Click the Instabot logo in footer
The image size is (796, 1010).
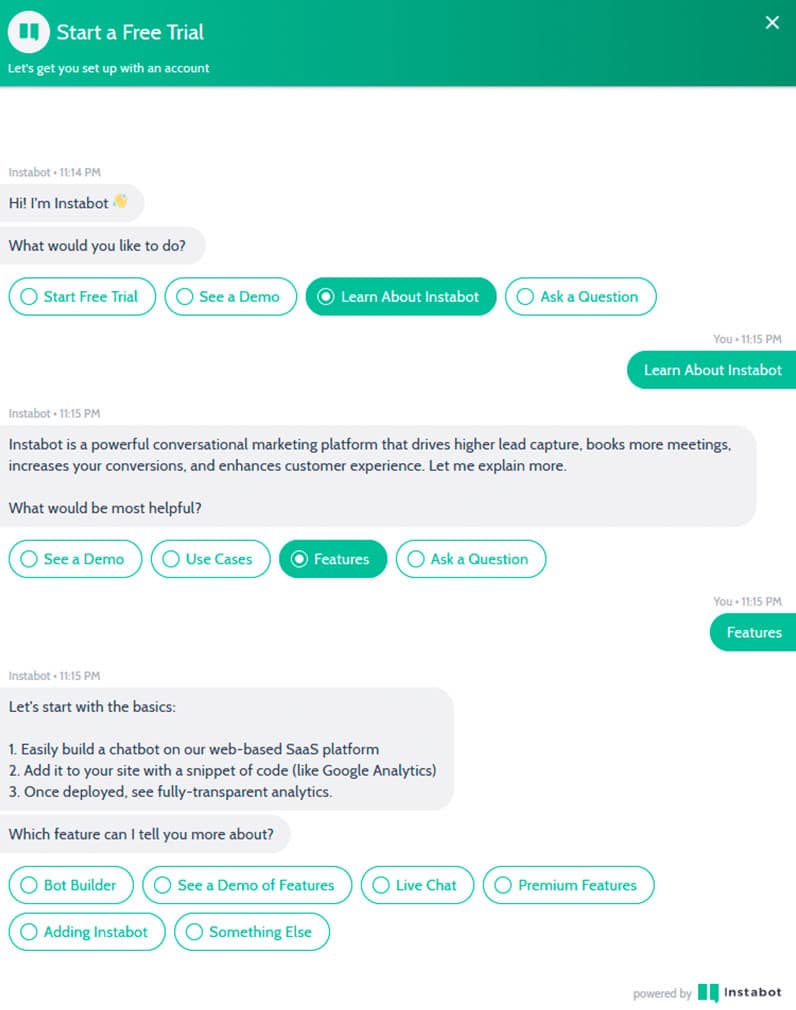pos(739,993)
